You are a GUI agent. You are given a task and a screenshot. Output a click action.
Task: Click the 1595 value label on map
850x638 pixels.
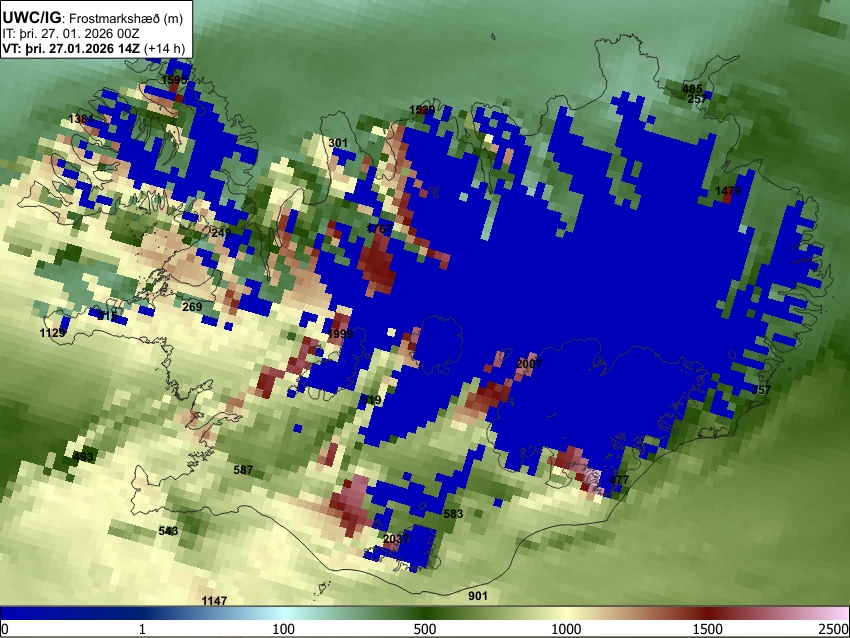click(x=174, y=80)
